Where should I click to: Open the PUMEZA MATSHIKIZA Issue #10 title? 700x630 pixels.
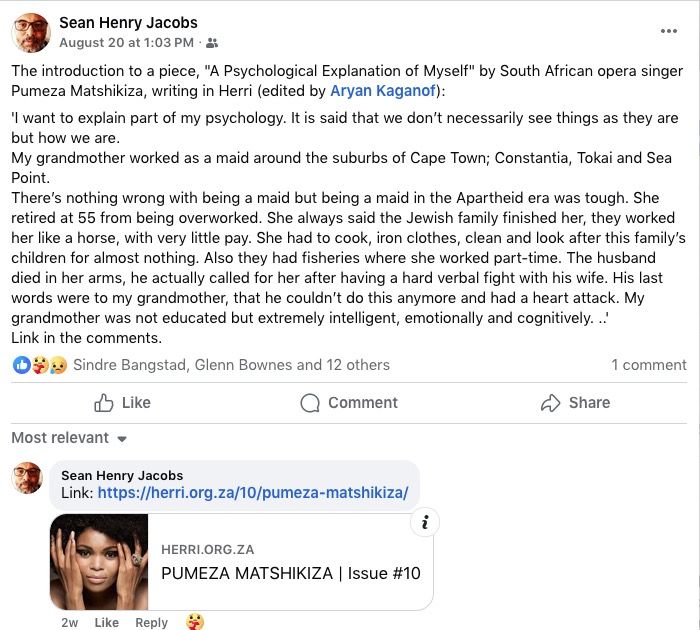tap(290, 573)
